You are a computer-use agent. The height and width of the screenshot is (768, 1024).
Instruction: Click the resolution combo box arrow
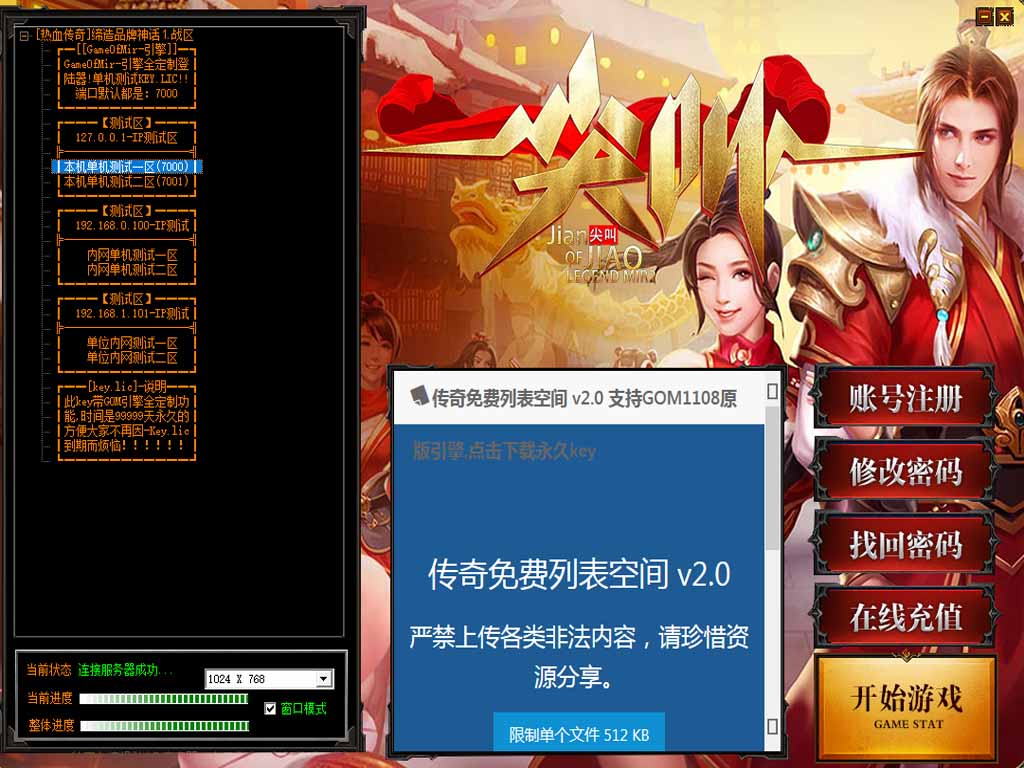coord(324,679)
